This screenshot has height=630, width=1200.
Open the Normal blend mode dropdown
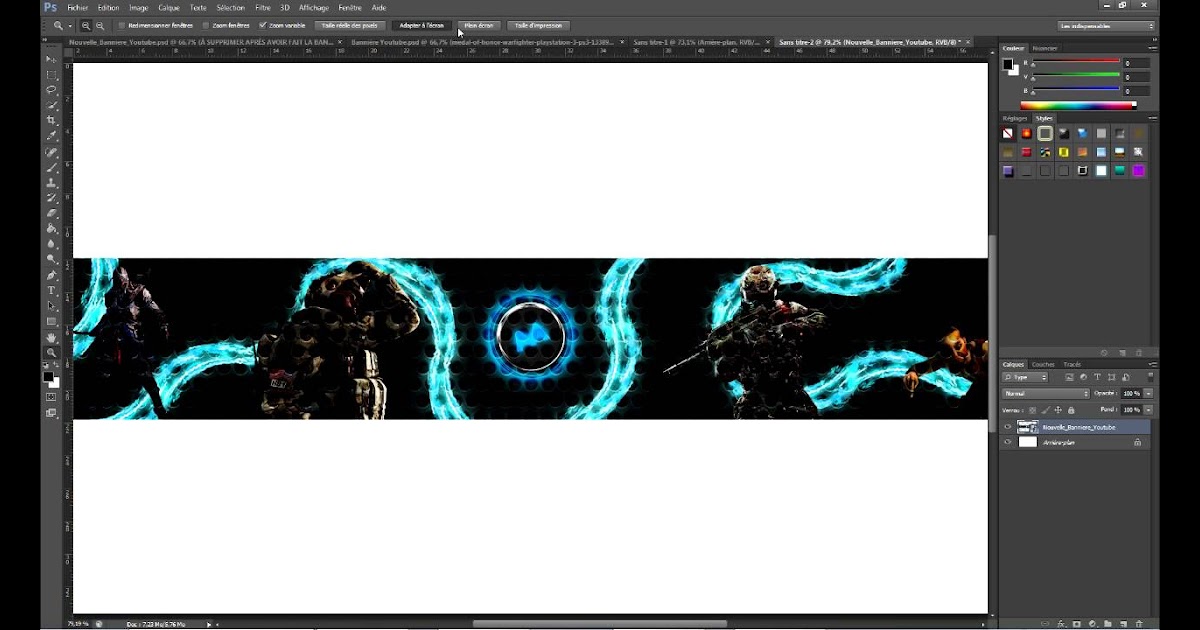pos(1046,394)
